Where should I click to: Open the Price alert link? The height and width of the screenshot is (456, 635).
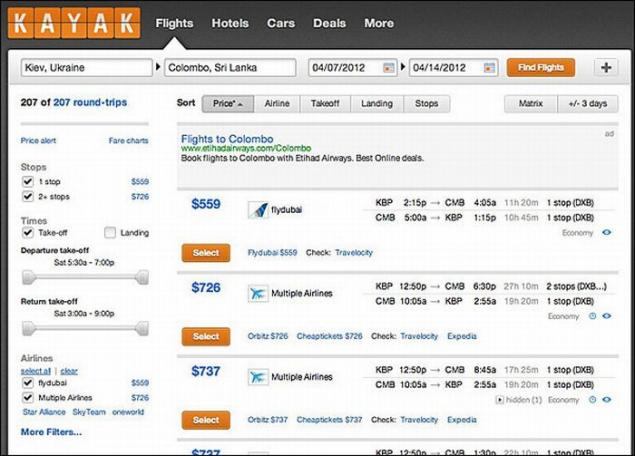click(38, 141)
